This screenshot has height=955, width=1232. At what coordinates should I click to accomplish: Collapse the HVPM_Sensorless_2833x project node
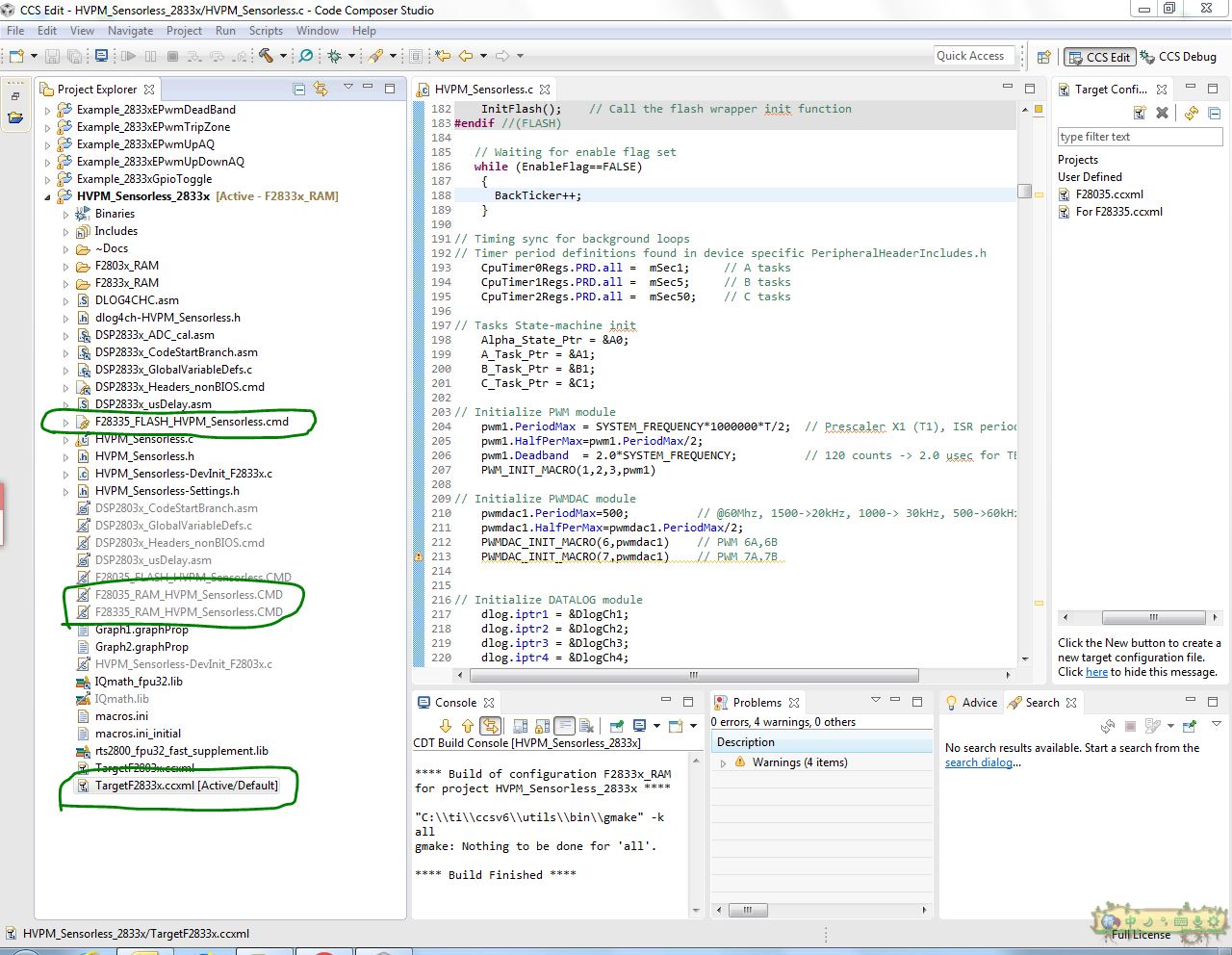(x=48, y=196)
